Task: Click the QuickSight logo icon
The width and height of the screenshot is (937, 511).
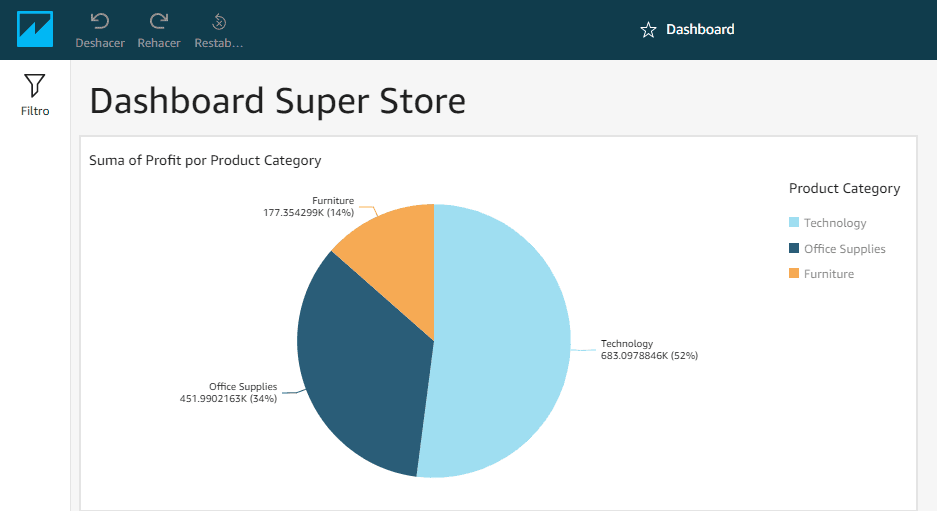Action: [x=35, y=29]
